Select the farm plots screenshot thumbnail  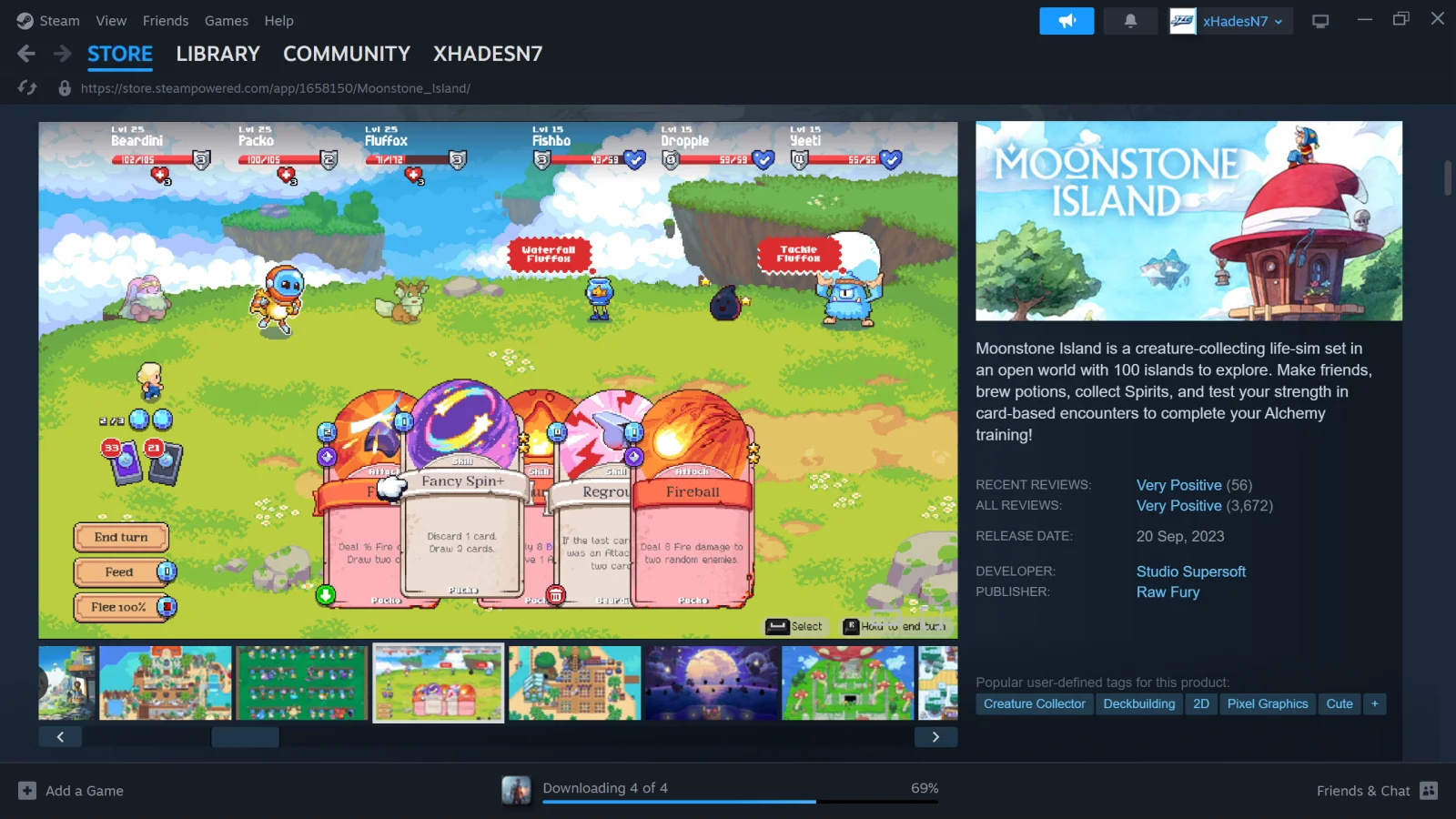[x=575, y=683]
